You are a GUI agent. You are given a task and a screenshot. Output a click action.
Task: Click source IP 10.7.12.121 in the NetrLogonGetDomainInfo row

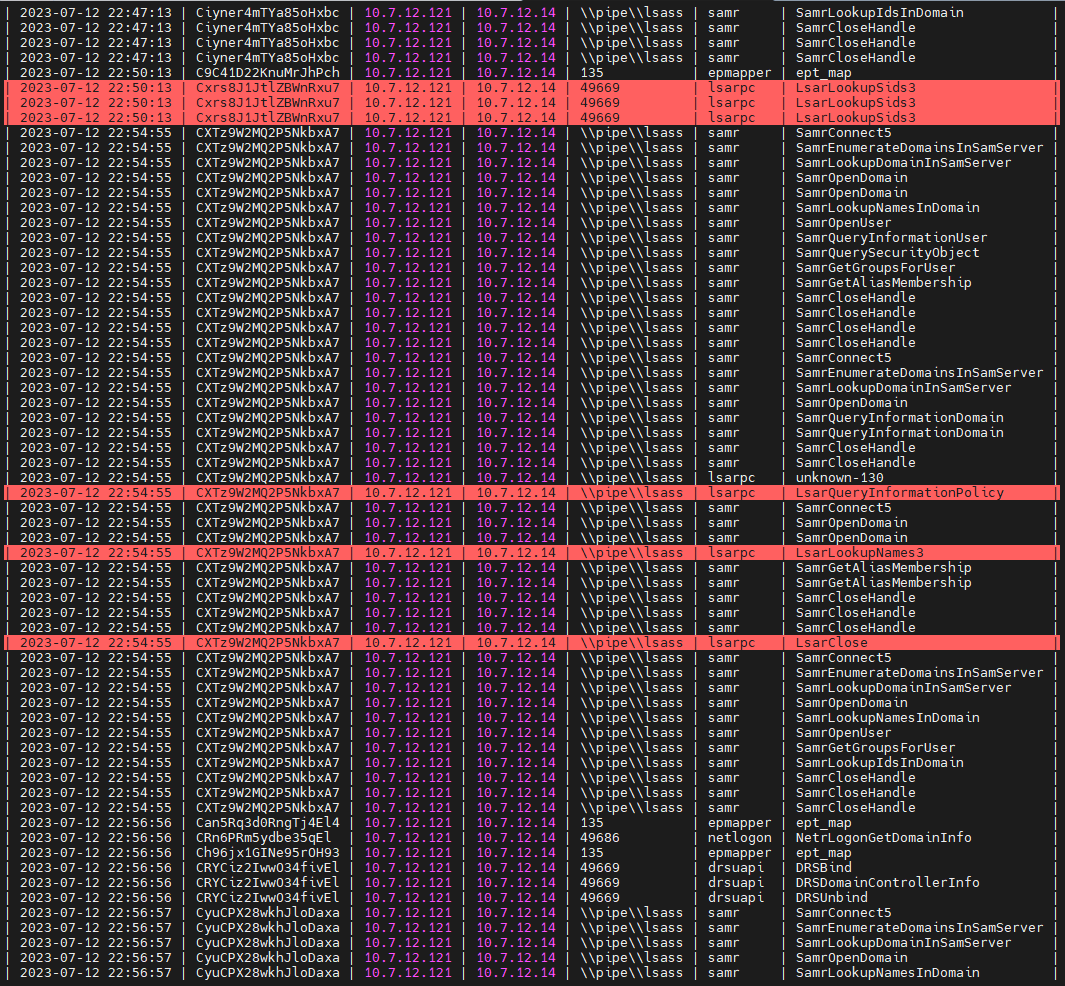point(408,837)
